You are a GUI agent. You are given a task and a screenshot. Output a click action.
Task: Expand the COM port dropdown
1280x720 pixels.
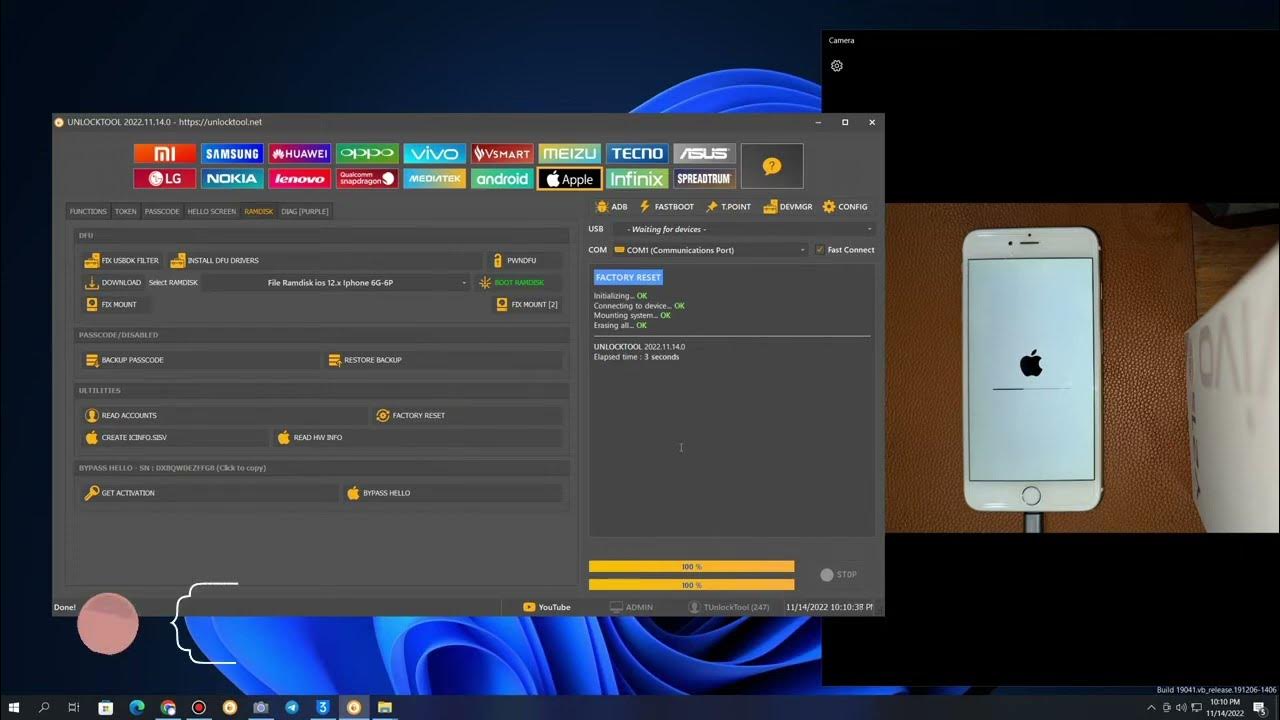710,250
